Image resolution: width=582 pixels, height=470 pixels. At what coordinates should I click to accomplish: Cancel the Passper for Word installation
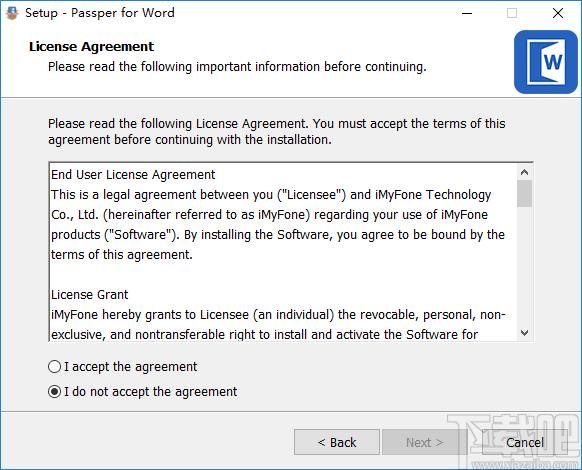point(524,442)
